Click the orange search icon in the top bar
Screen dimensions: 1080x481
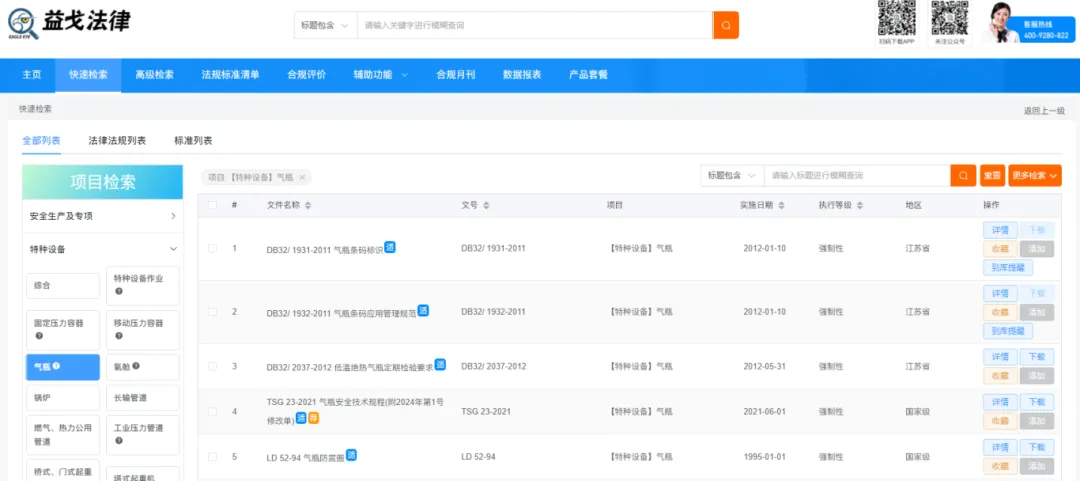(725, 25)
